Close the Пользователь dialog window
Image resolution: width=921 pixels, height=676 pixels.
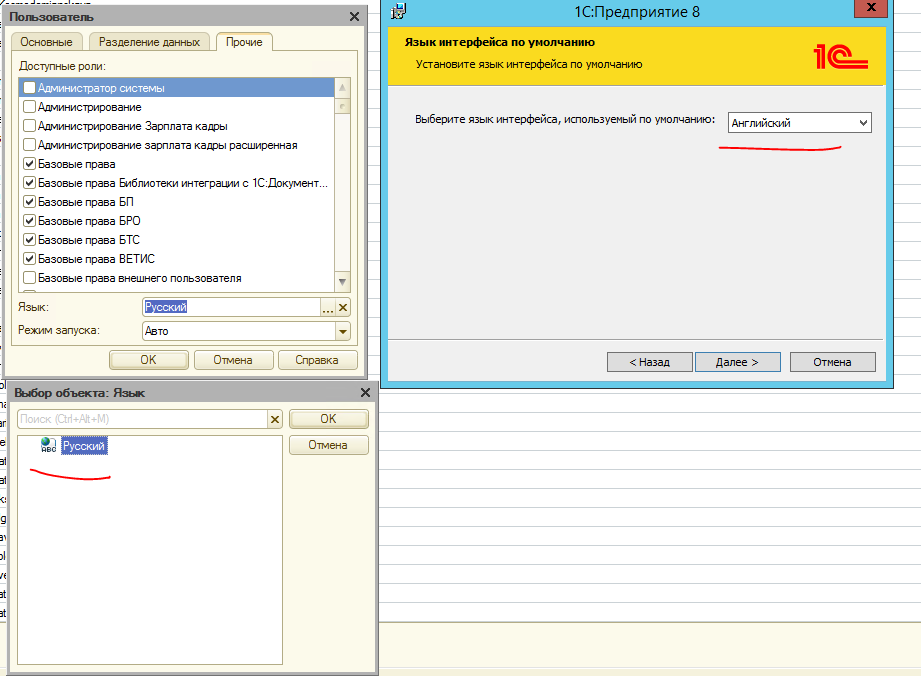(354, 17)
